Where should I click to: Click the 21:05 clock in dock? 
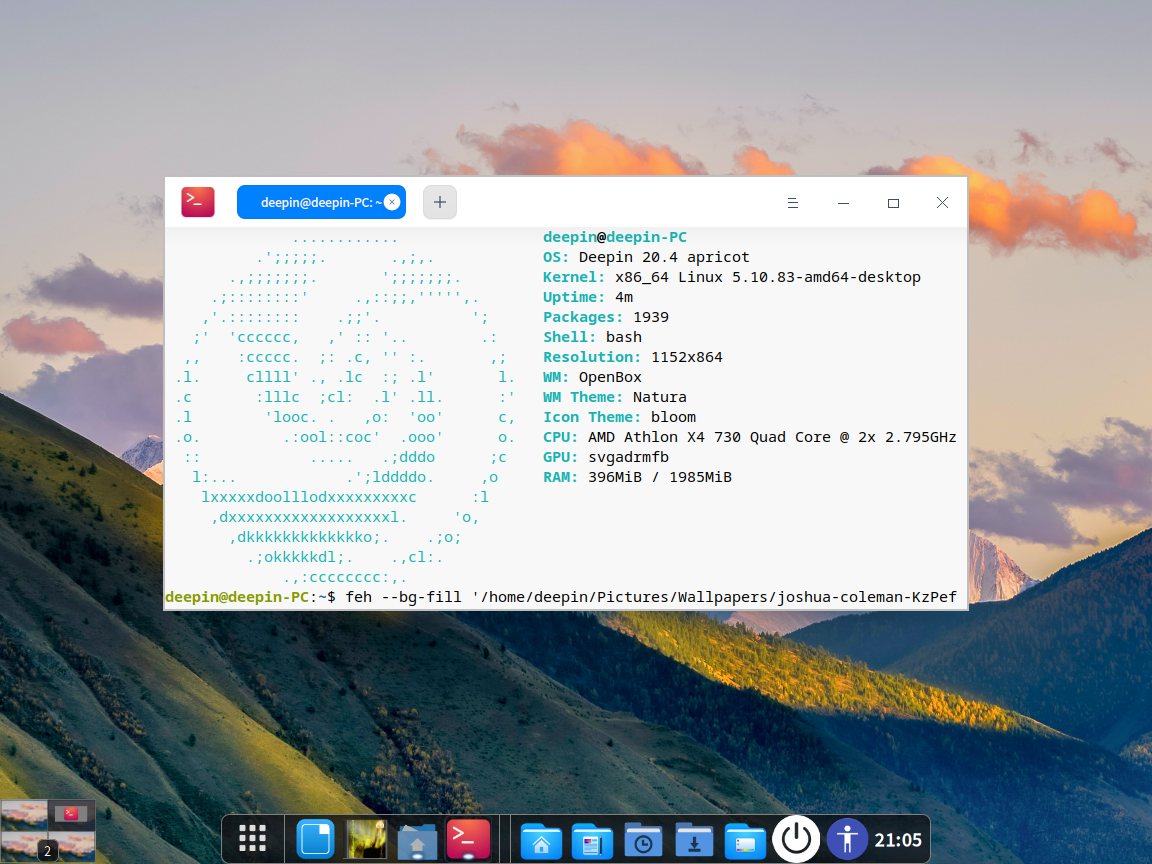point(898,840)
